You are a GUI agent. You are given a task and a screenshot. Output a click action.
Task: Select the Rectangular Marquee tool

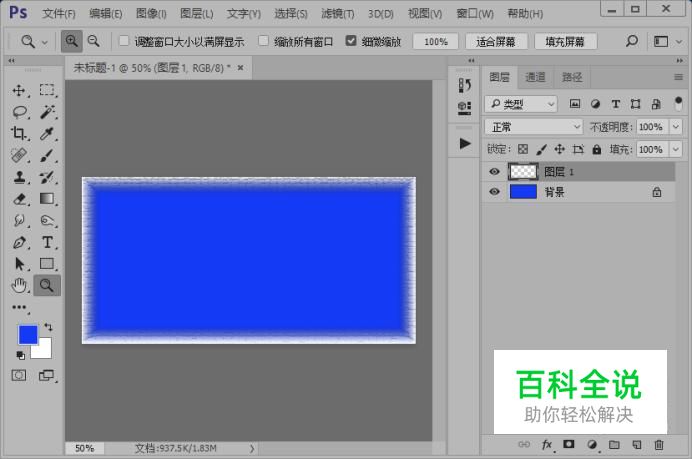(x=47, y=90)
